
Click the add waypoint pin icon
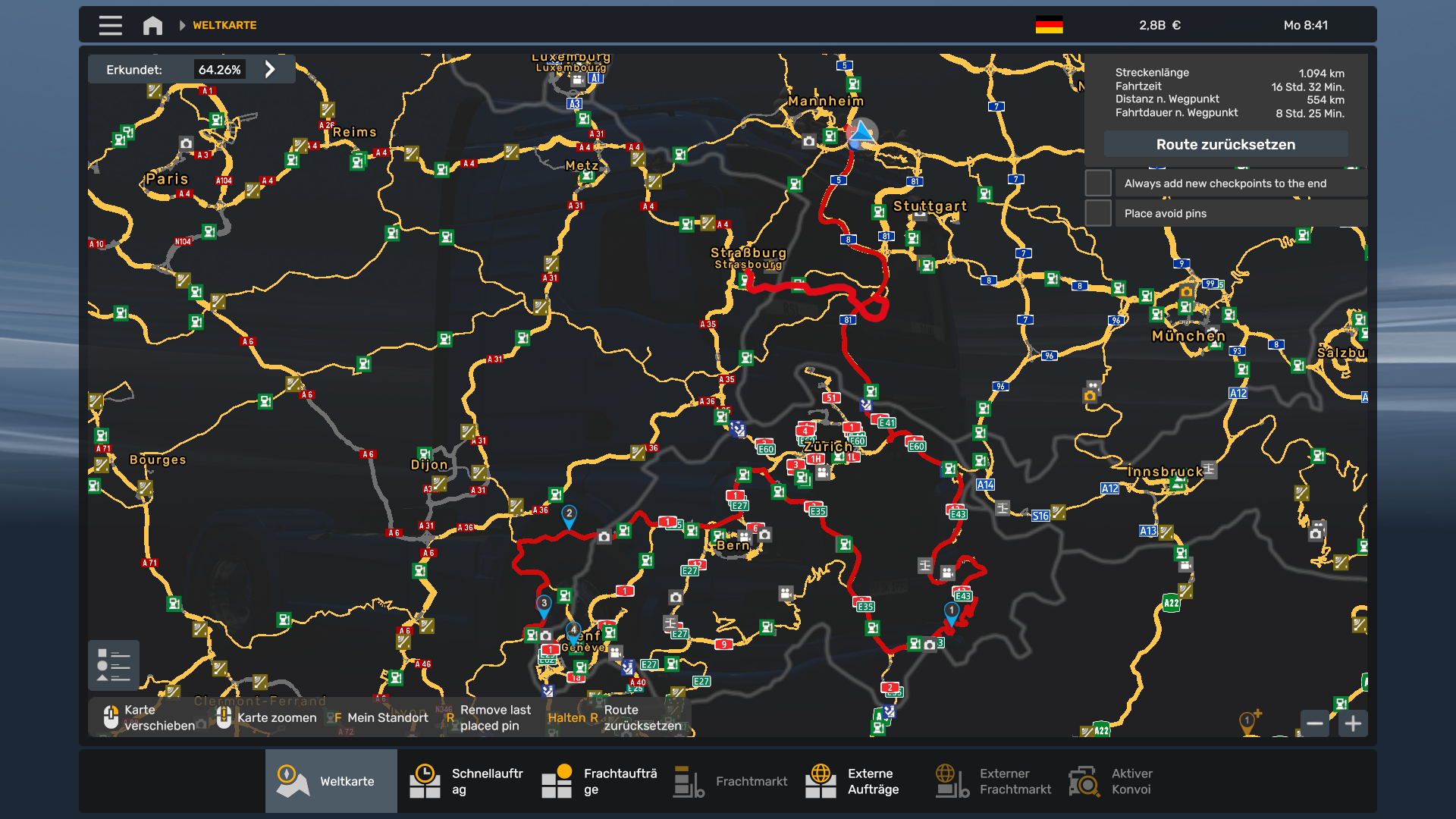pos(1250,722)
